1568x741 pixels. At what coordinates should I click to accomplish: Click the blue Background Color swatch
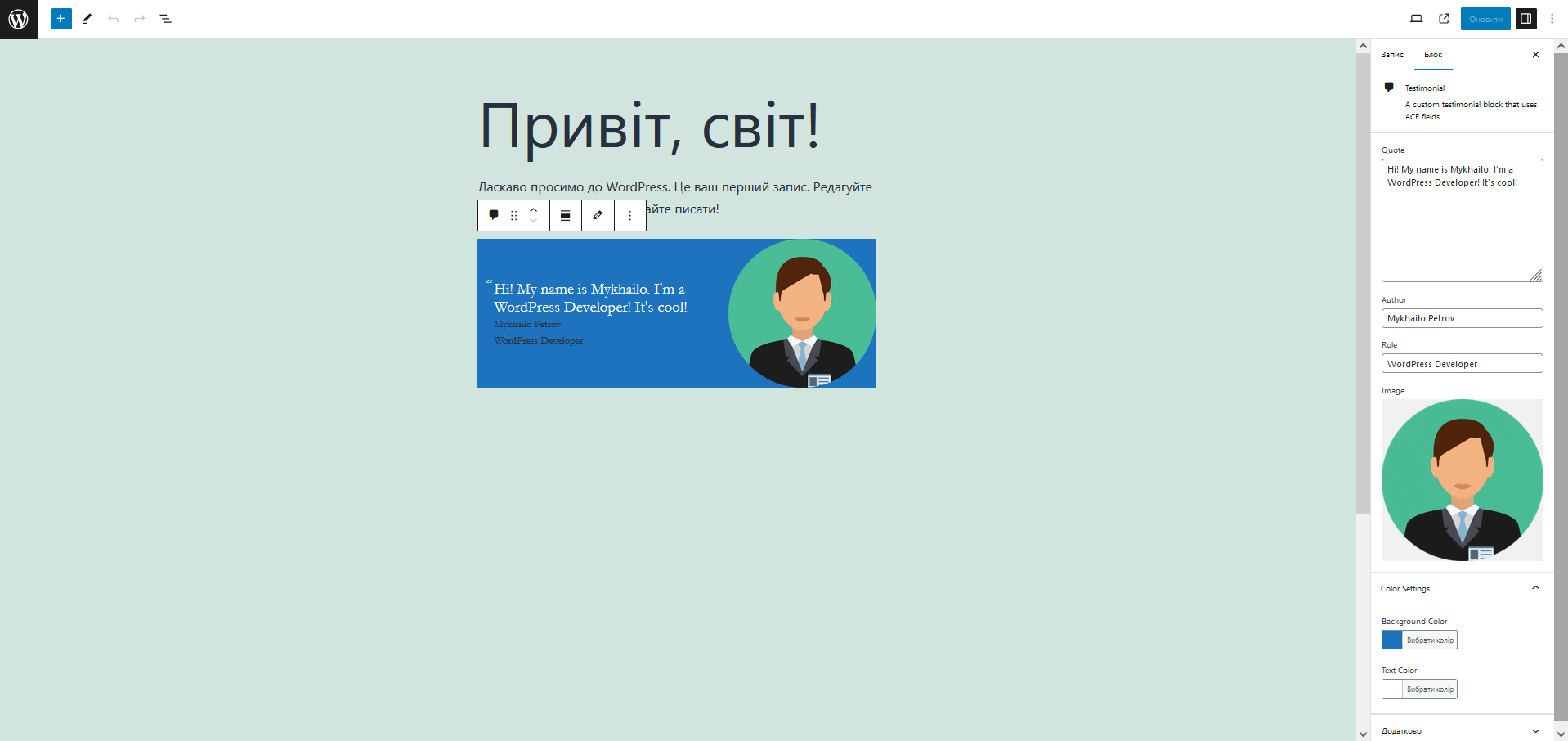pyautogui.click(x=1392, y=640)
